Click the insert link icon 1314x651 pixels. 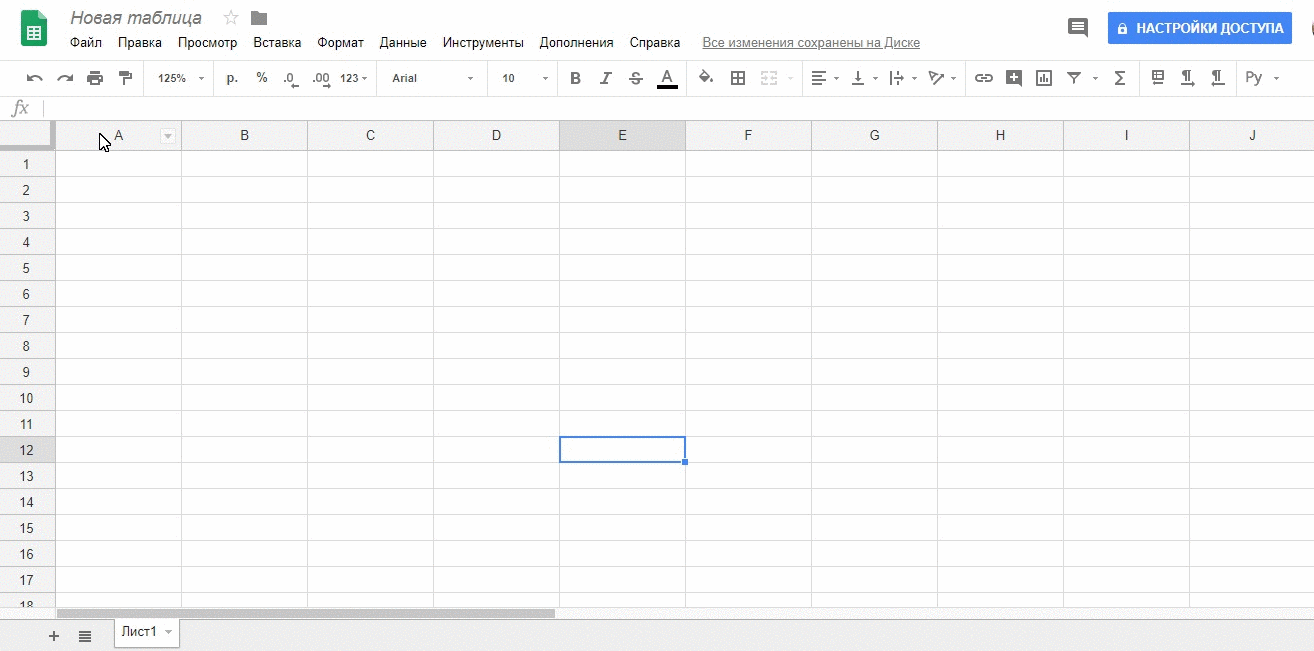point(984,78)
